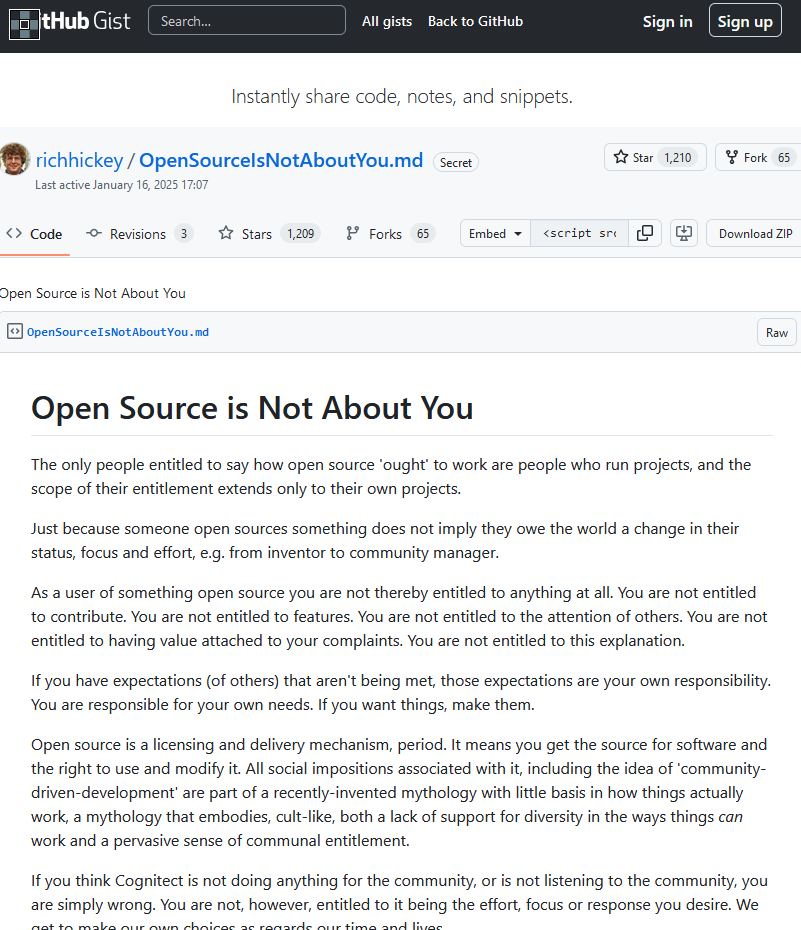This screenshot has width=801, height=930.
Task: Click the Search gists input field
Action: 246,21
